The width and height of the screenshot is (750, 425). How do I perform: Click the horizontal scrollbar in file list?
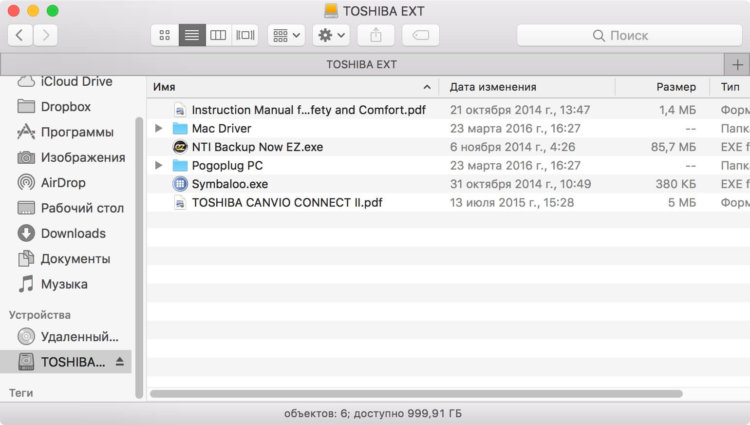416,394
